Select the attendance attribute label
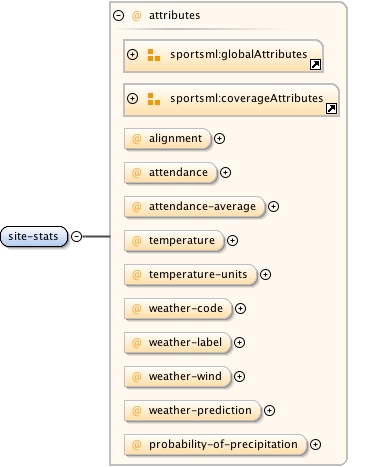Screen dimensions: 365x467 178,172
